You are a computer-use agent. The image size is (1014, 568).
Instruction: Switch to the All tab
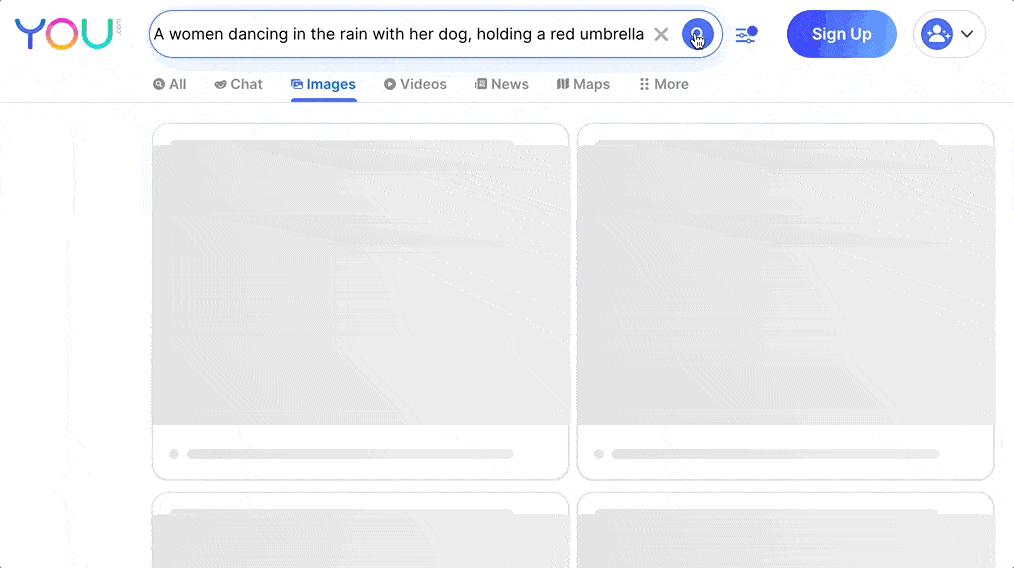tap(169, 84)
